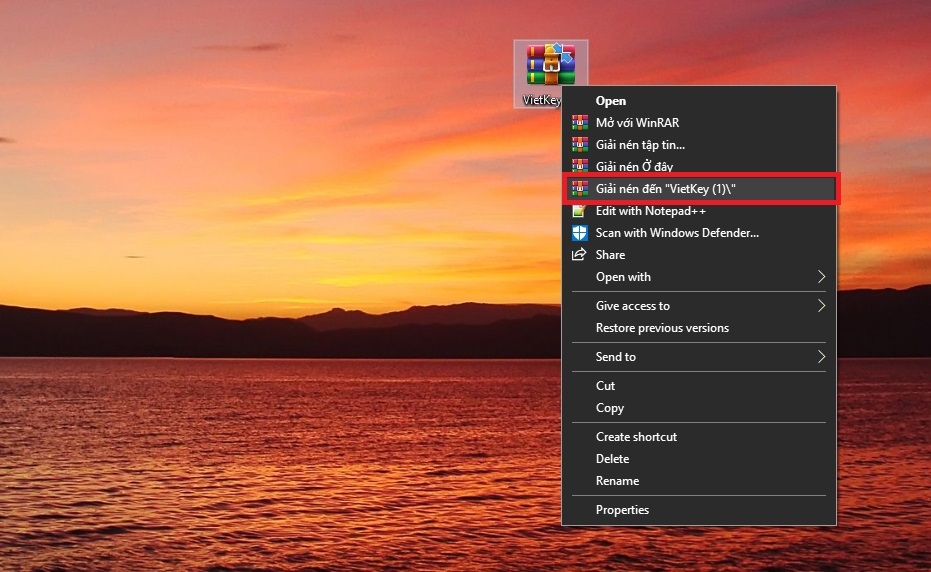Choose Rename from context menu

click(699, 481)
